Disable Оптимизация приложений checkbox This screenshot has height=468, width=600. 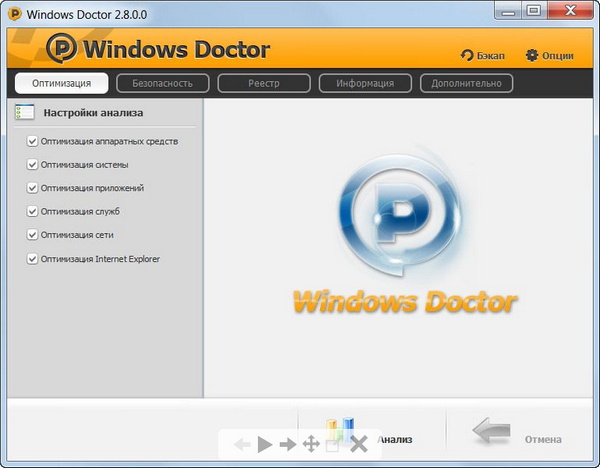(33, 188)
